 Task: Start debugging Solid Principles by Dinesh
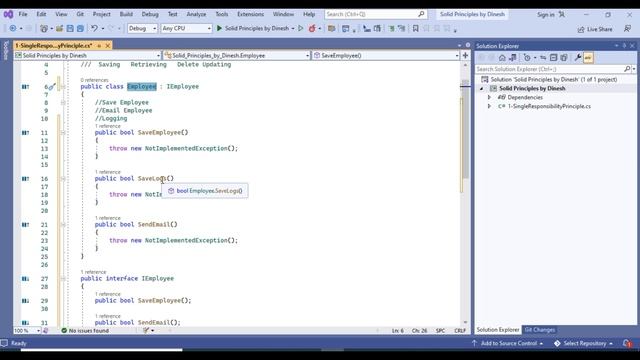point(255,29)
